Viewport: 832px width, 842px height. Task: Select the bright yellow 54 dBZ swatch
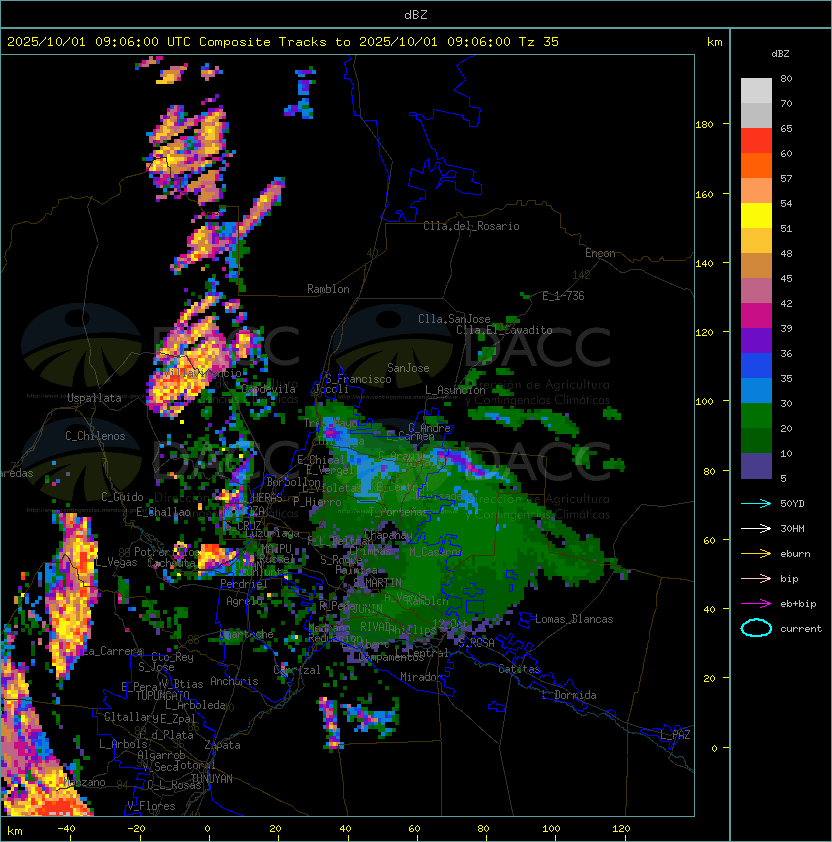pos(756,216)
